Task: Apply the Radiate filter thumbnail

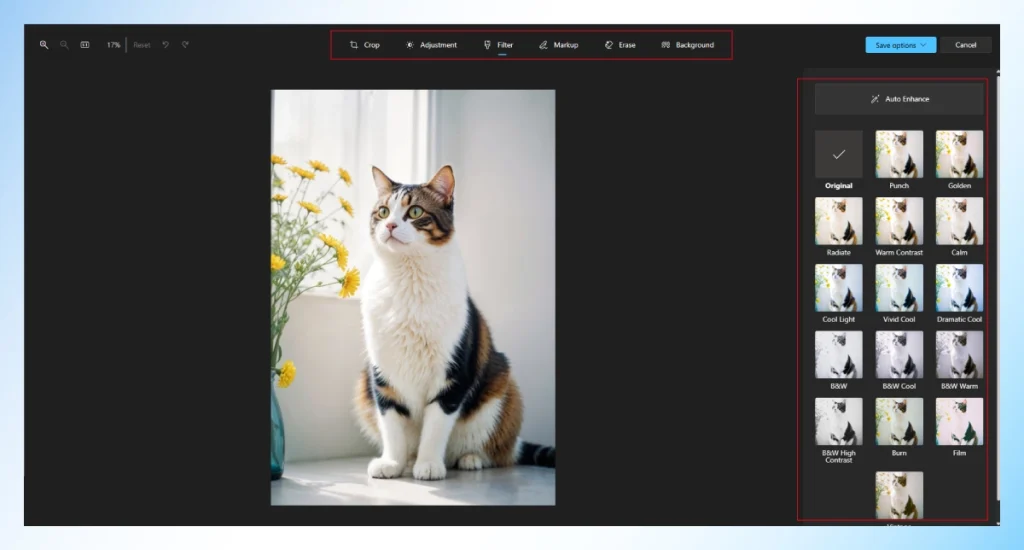Action: point(839,221)
